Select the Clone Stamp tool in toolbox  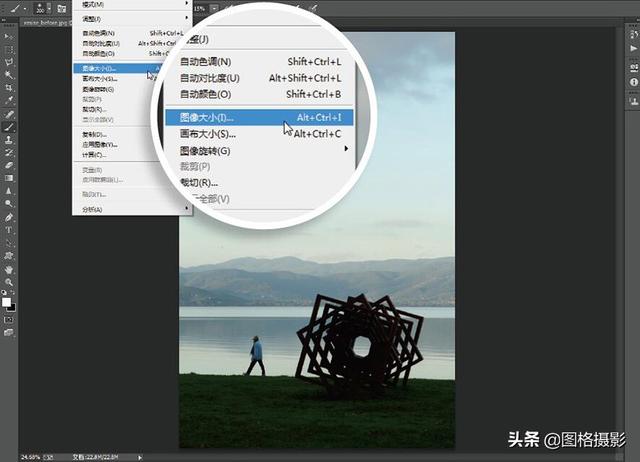tap(9, 140)
